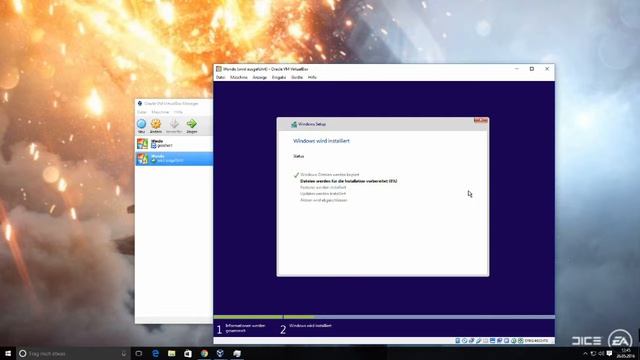Viewport: 640px width, 360px height.
Task: Open Datei menu in VirtualBox Manager
Action: [x=142, y=112]
